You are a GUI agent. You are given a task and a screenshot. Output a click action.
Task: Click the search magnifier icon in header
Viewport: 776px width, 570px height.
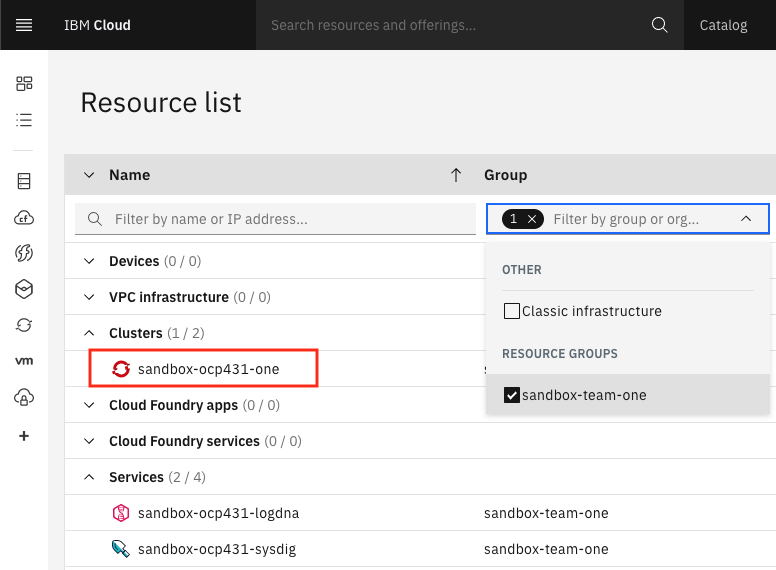coord(659,25)
